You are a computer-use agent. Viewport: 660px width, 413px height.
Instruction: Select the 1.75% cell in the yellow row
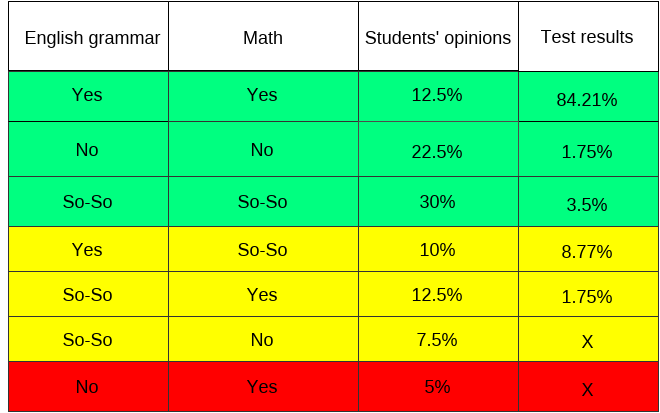click(586, 297)
